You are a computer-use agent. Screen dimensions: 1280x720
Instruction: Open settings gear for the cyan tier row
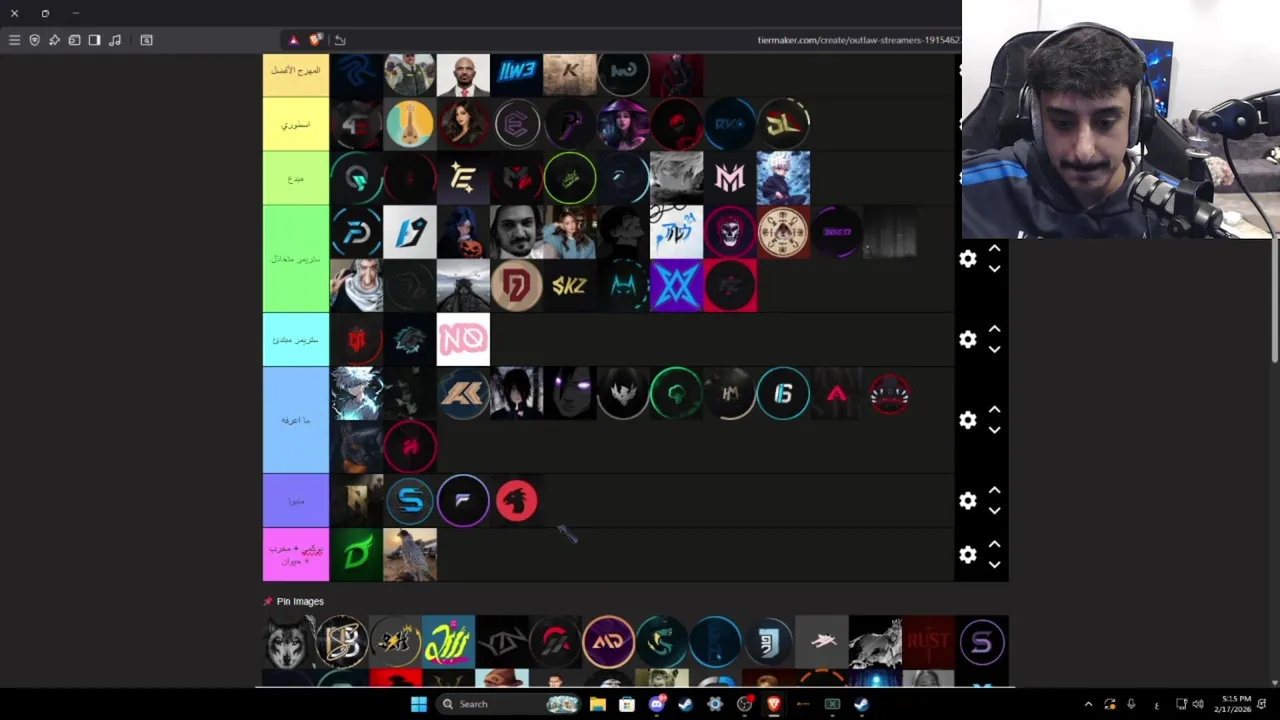pos(967,340)
